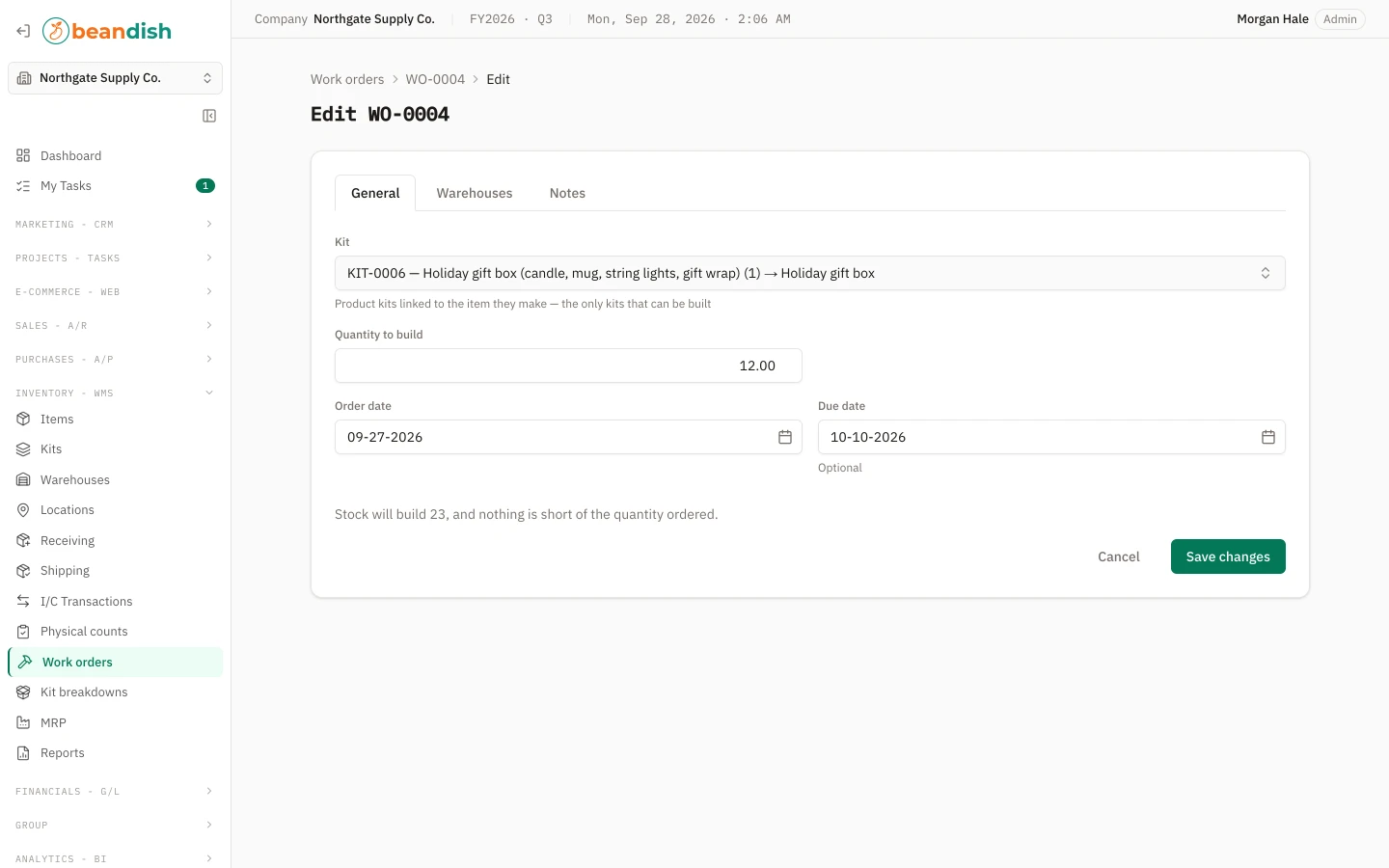Click the logout arrow icon beside beandish logo

23,31
